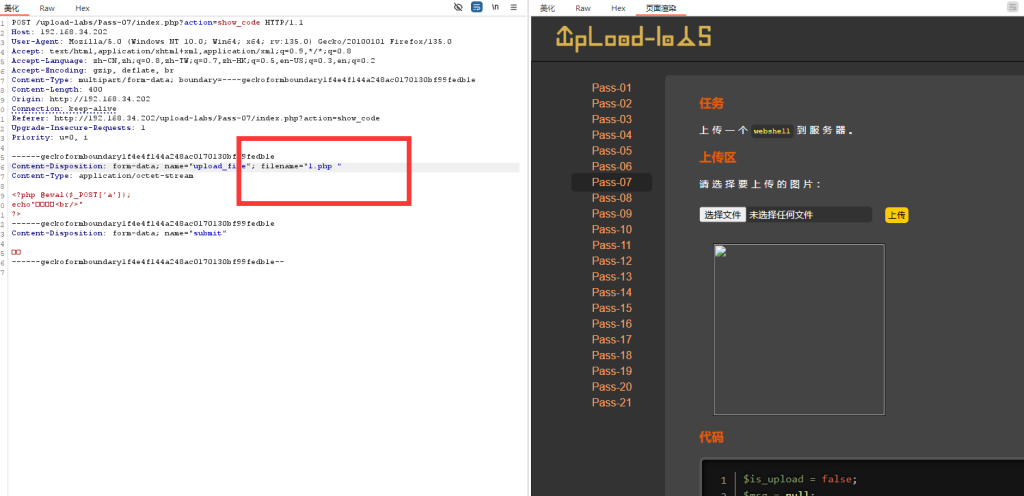Select the 页面渲染 render tab
This screenshot has width=1024, height=496.
click(x=661, y=8)
